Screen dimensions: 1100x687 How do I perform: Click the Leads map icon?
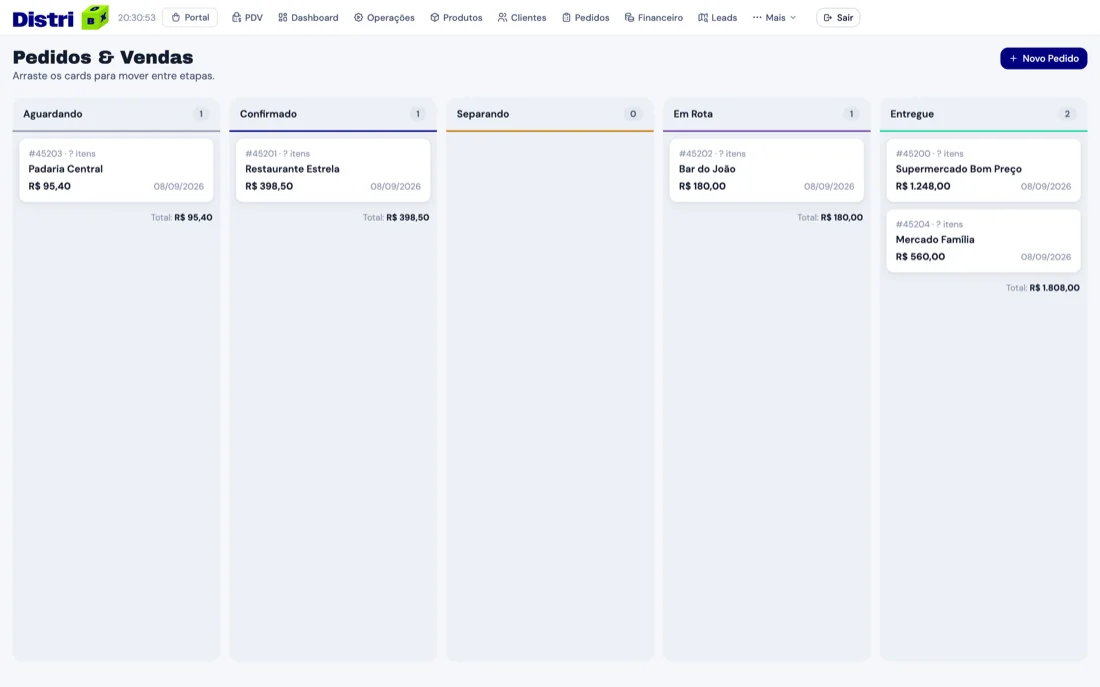703,18
